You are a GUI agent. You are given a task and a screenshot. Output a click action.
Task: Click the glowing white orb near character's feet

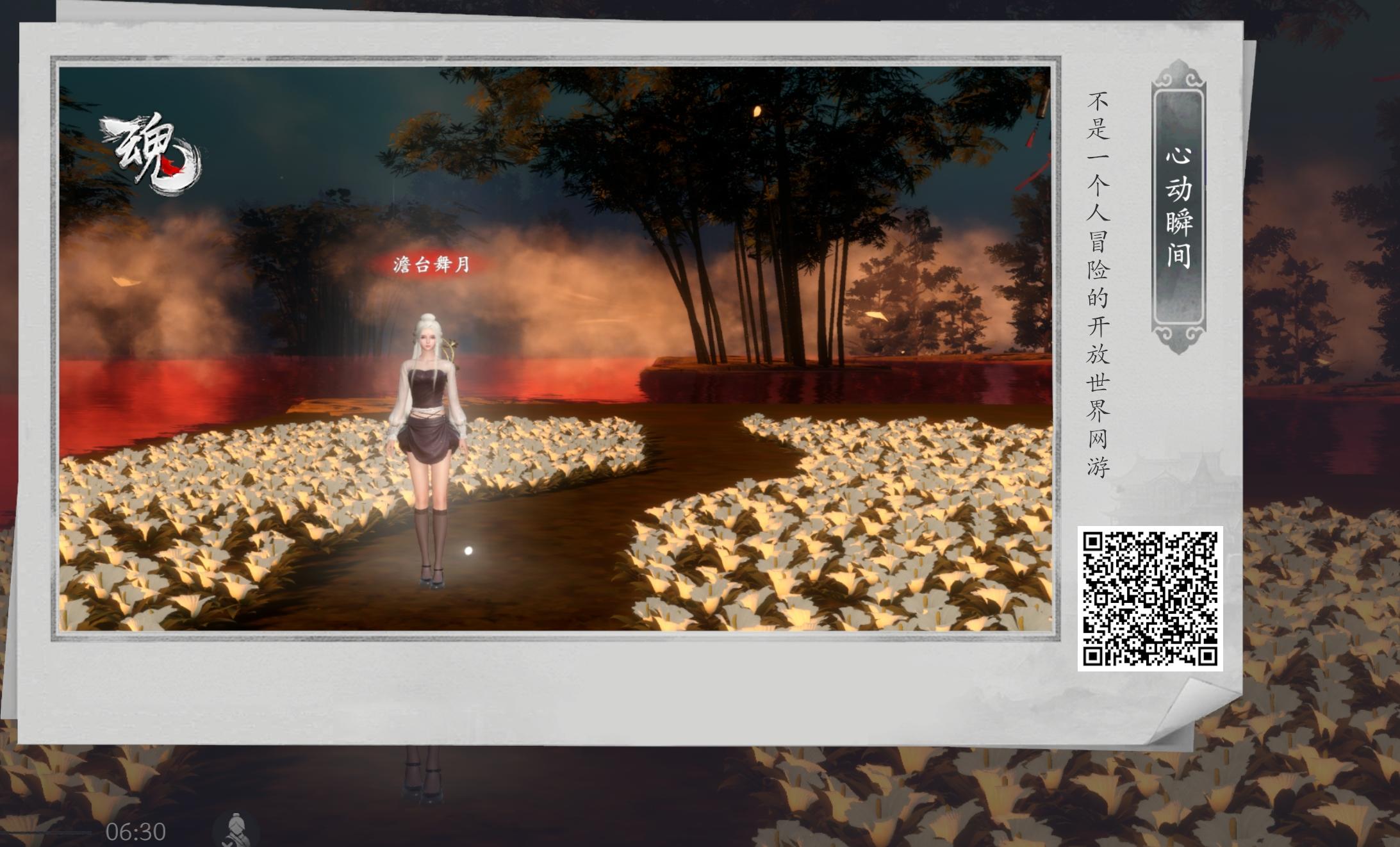tap(468, 550)
